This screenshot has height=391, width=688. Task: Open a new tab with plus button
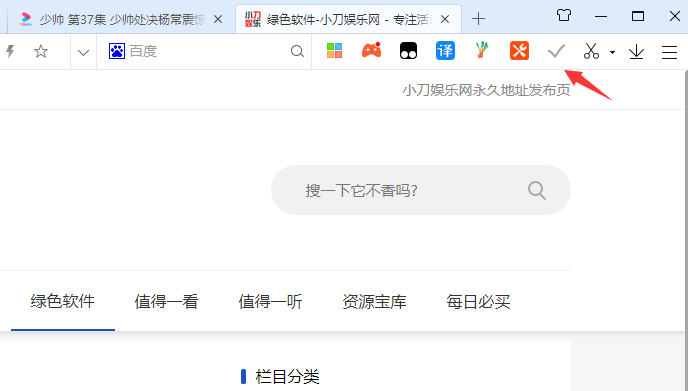478,19
